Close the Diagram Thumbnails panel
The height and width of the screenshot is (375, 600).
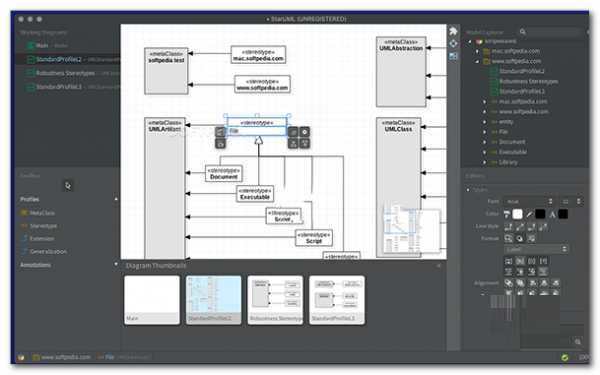point(439,266)
